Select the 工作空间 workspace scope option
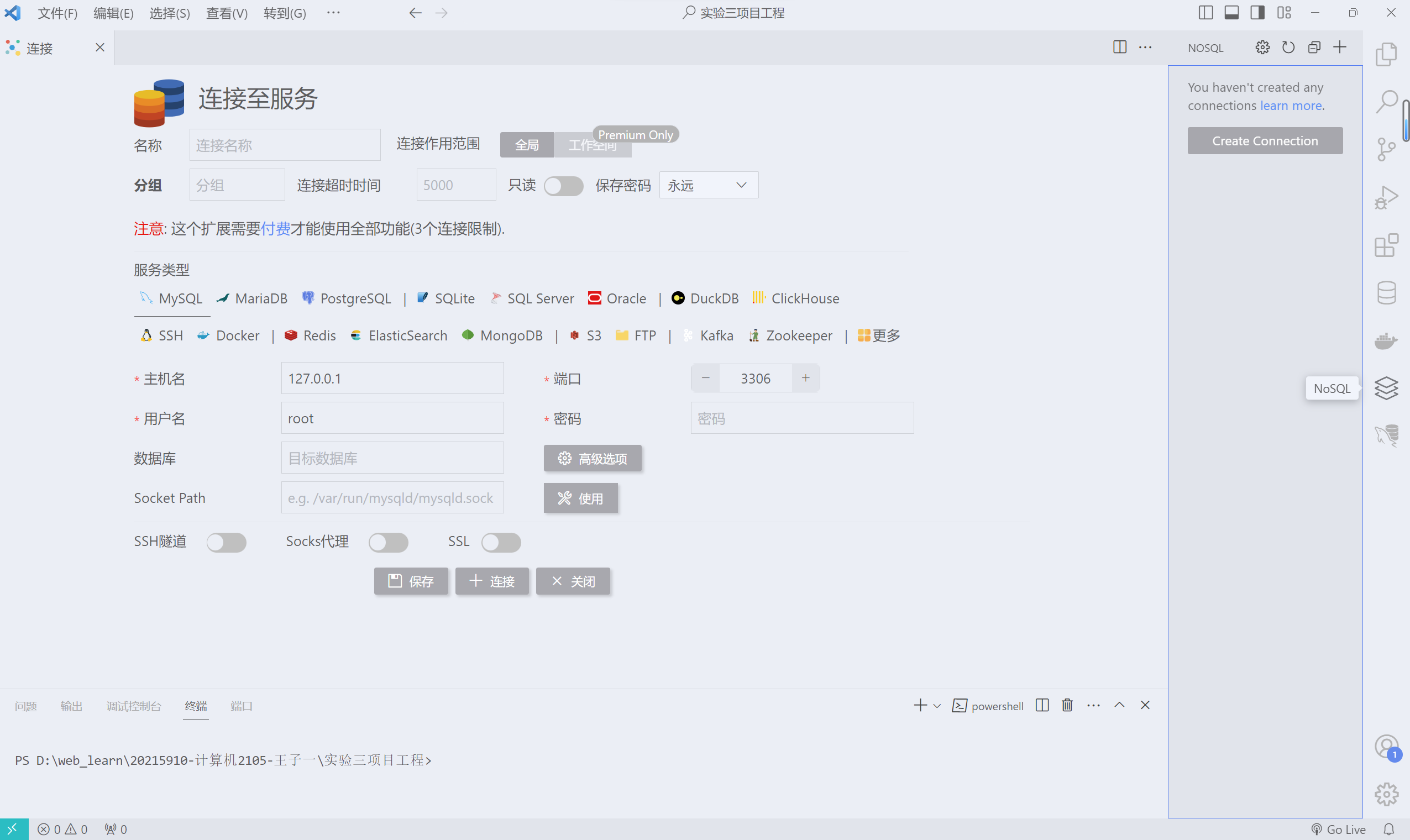 click(593, 145)
